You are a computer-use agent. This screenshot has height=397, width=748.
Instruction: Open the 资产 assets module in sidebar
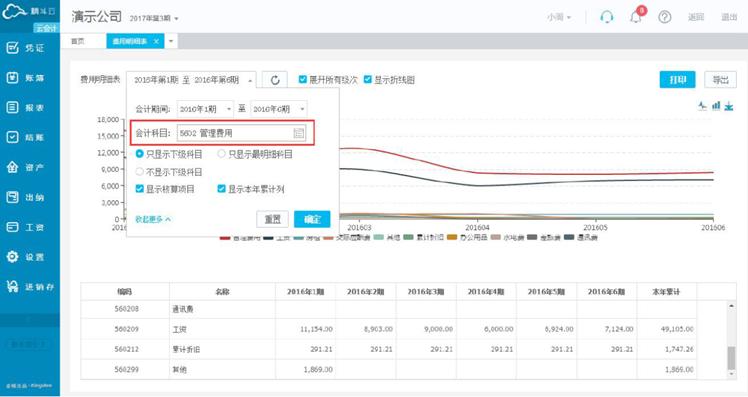(26, 167)
